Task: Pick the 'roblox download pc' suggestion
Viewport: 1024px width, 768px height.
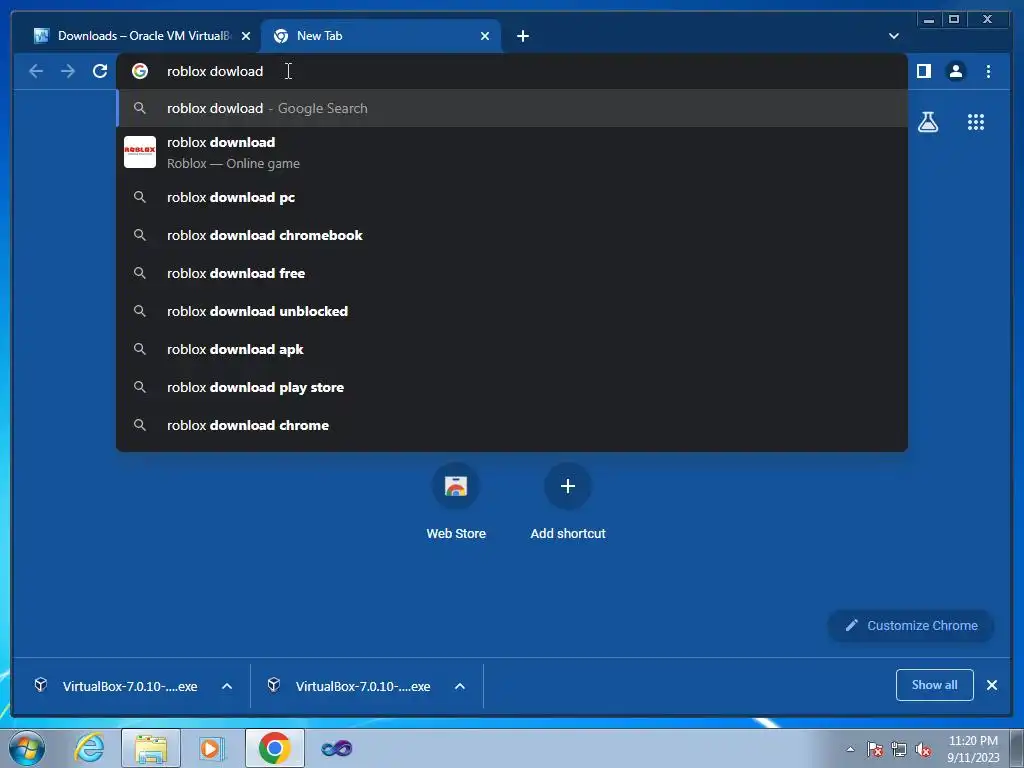Action: [512, 197]
